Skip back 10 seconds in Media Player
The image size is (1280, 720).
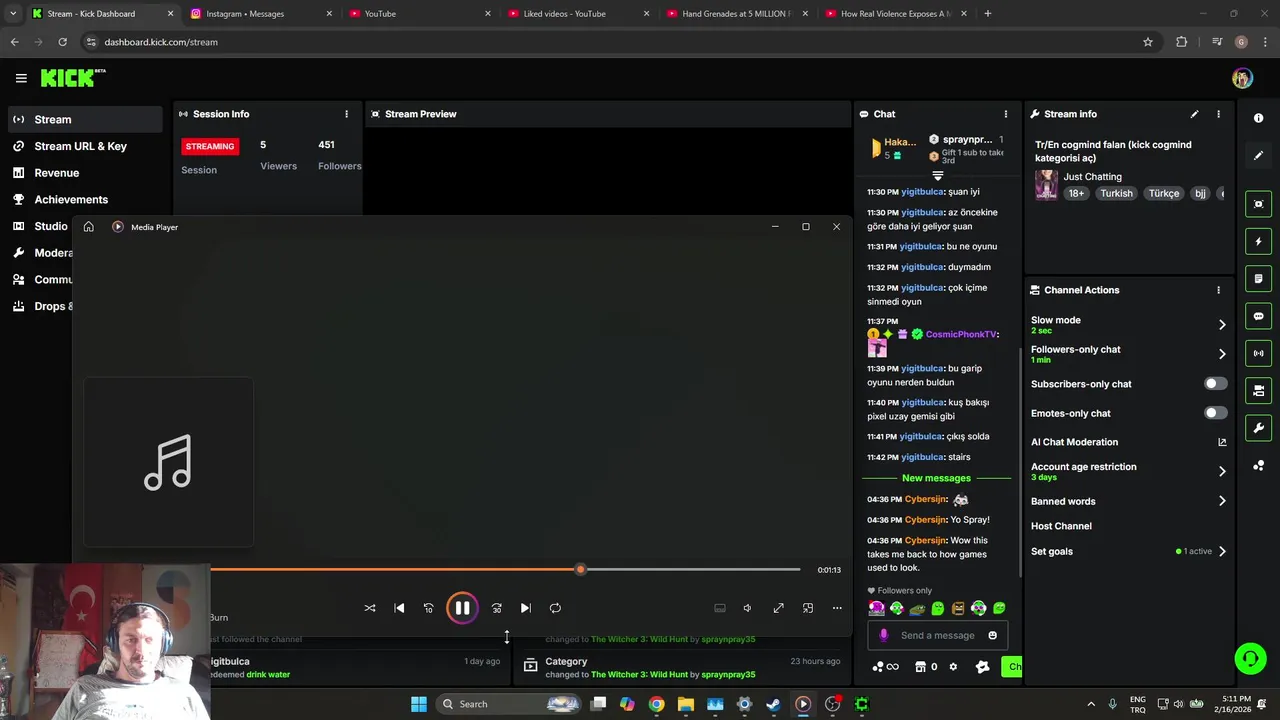[428, 608]
